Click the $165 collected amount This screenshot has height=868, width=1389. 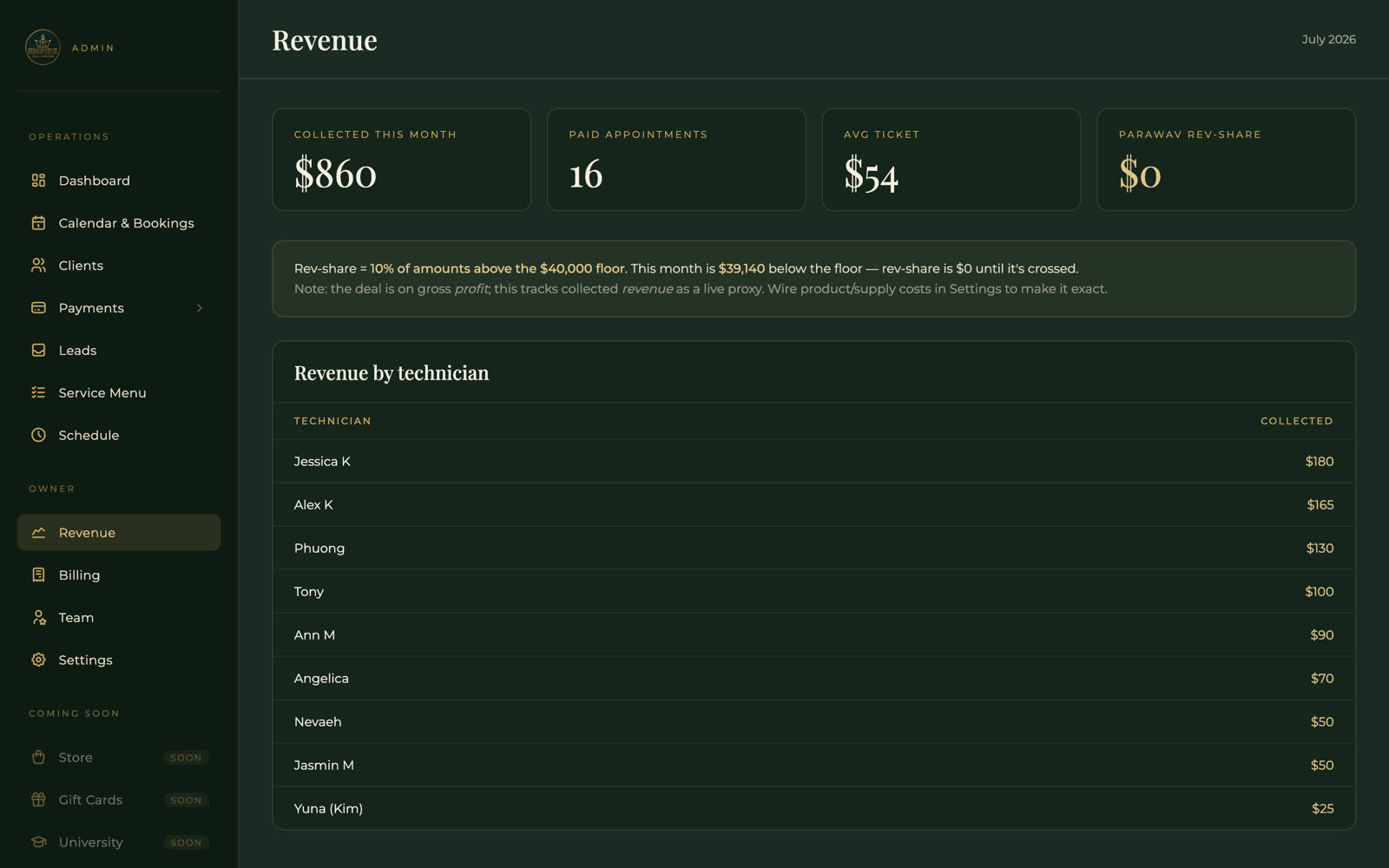click(x=1320, y=505)
